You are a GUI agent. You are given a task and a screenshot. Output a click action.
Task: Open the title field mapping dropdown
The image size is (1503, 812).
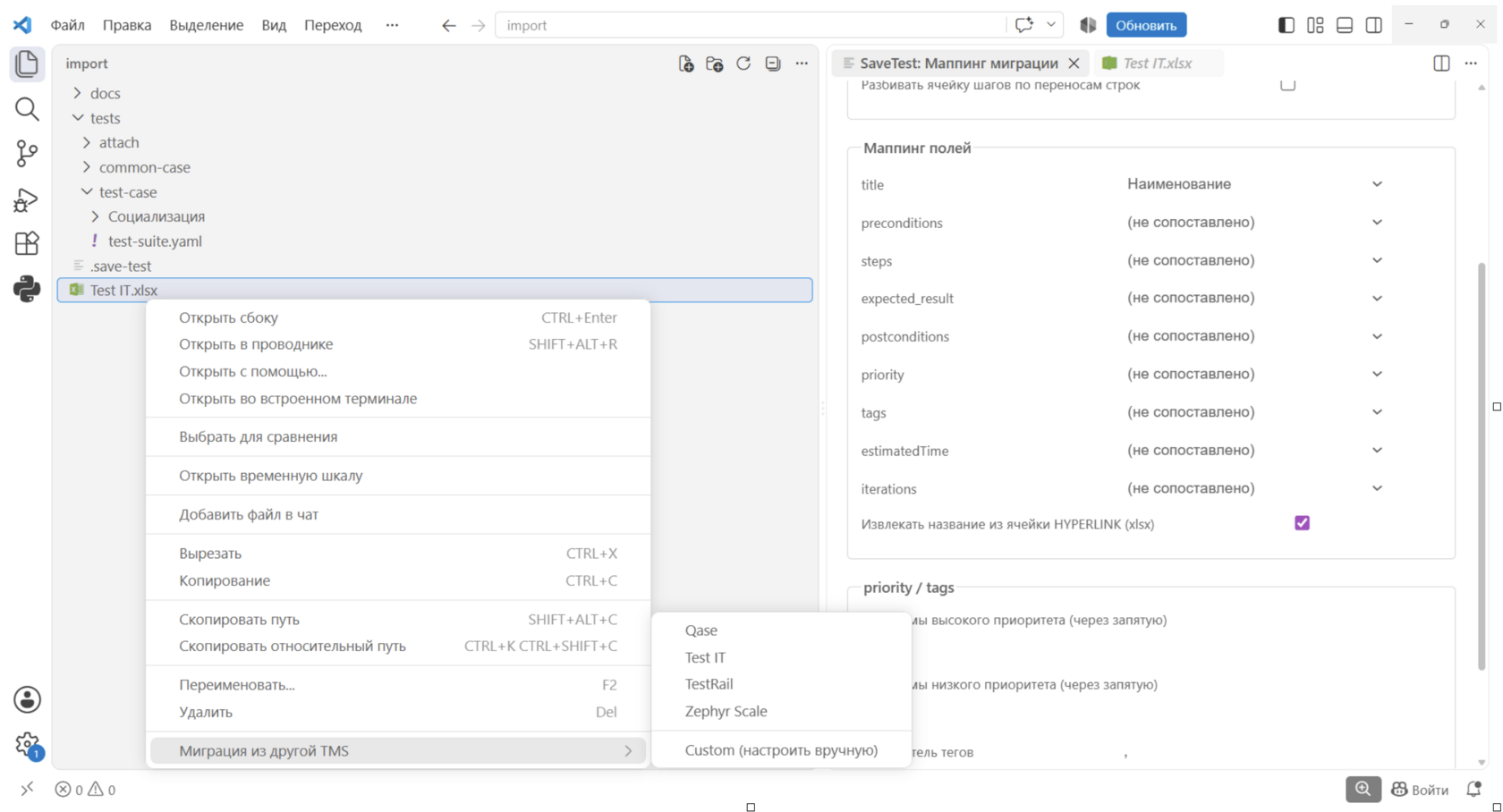pos(1254,184)
